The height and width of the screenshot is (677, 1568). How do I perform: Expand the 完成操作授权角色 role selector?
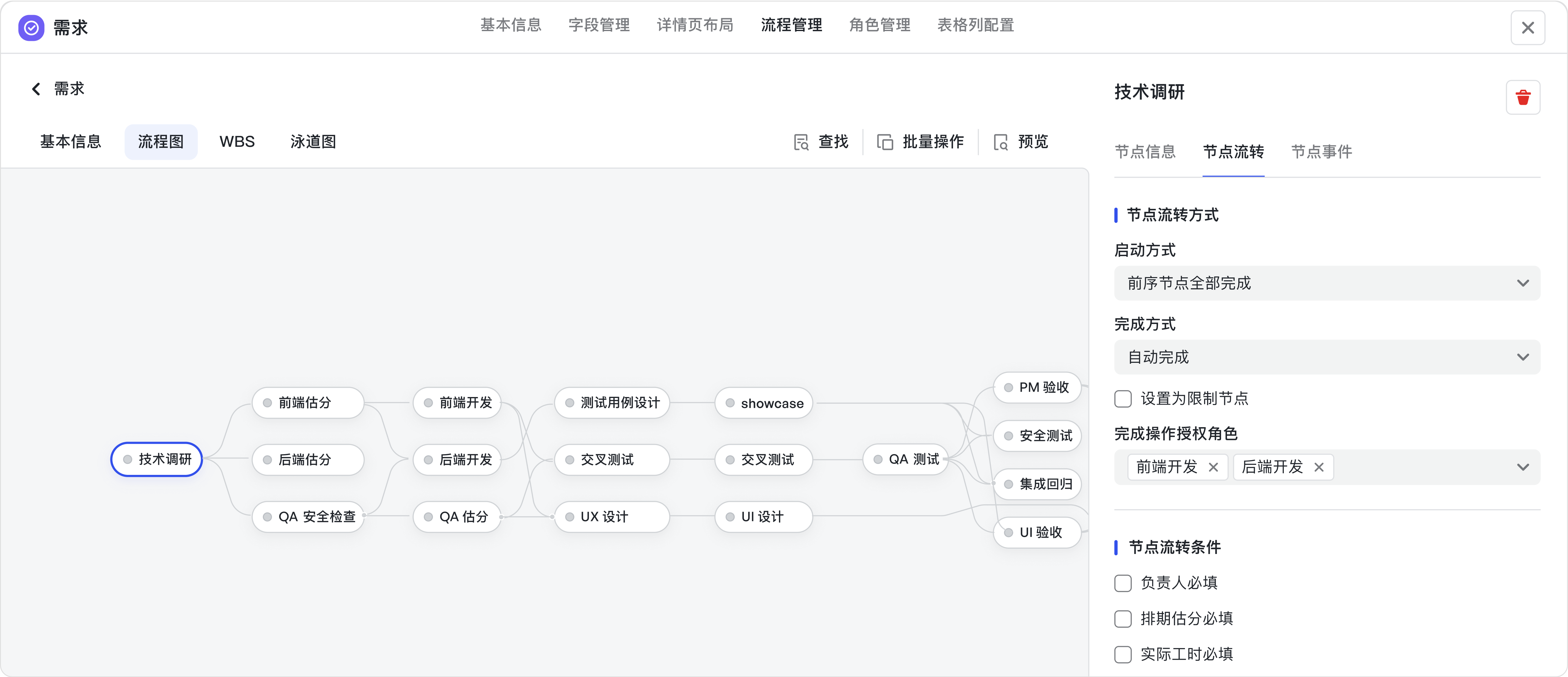pyautogui.click(x=1524, y=467)
